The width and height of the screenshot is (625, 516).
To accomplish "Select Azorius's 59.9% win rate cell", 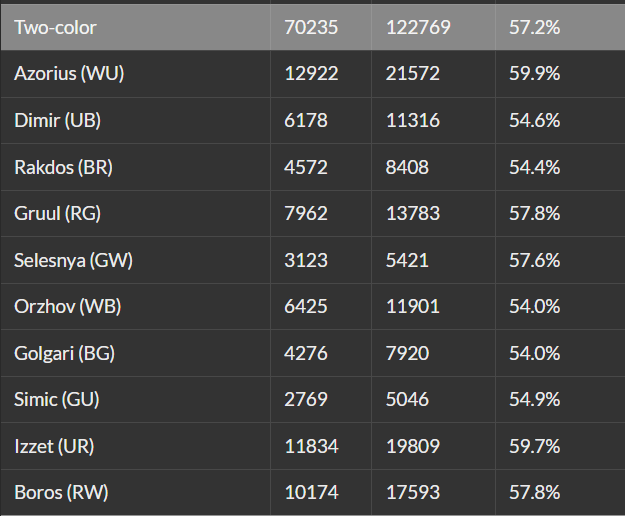I will click(534, 74).
